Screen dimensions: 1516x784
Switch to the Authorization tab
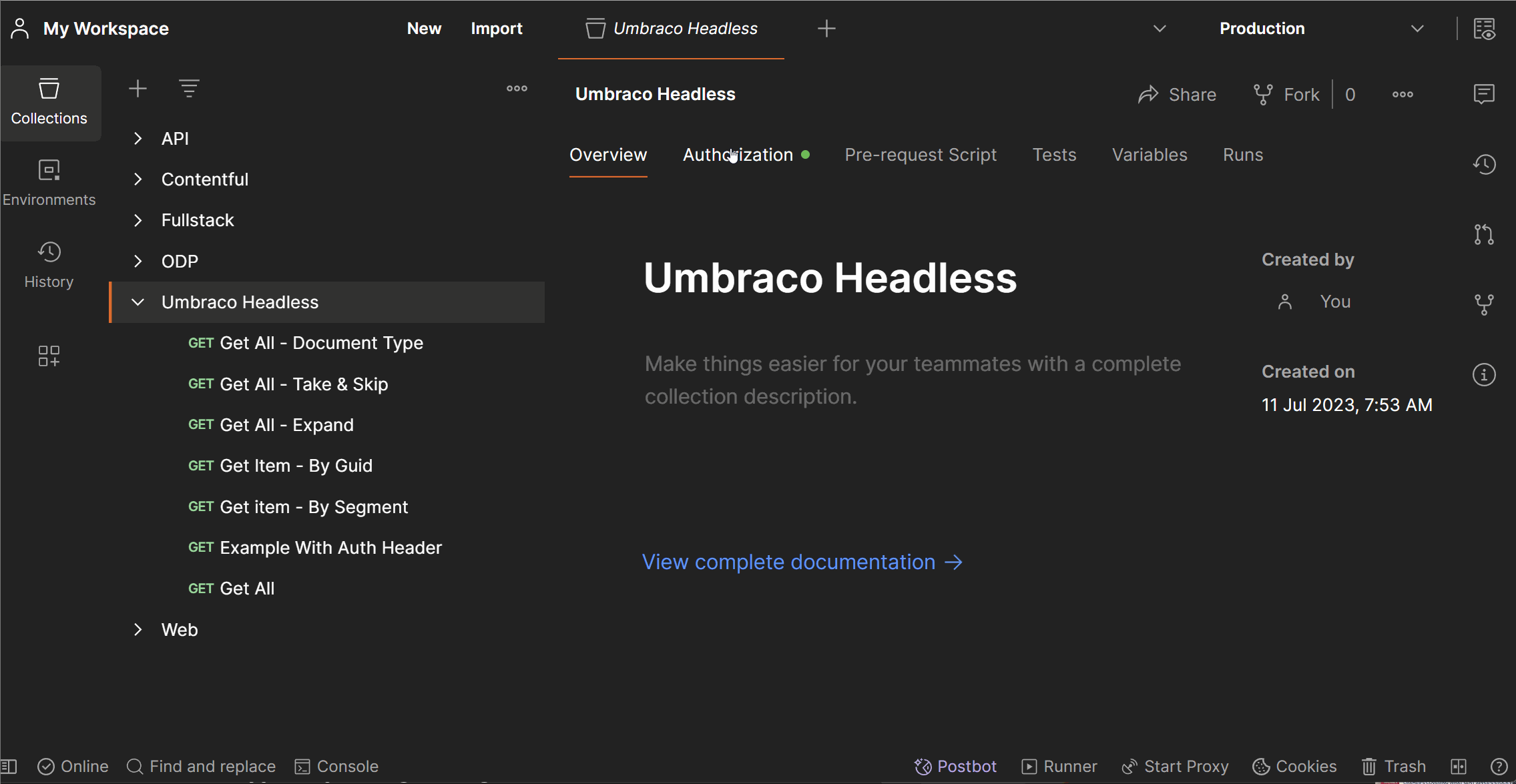745,155
